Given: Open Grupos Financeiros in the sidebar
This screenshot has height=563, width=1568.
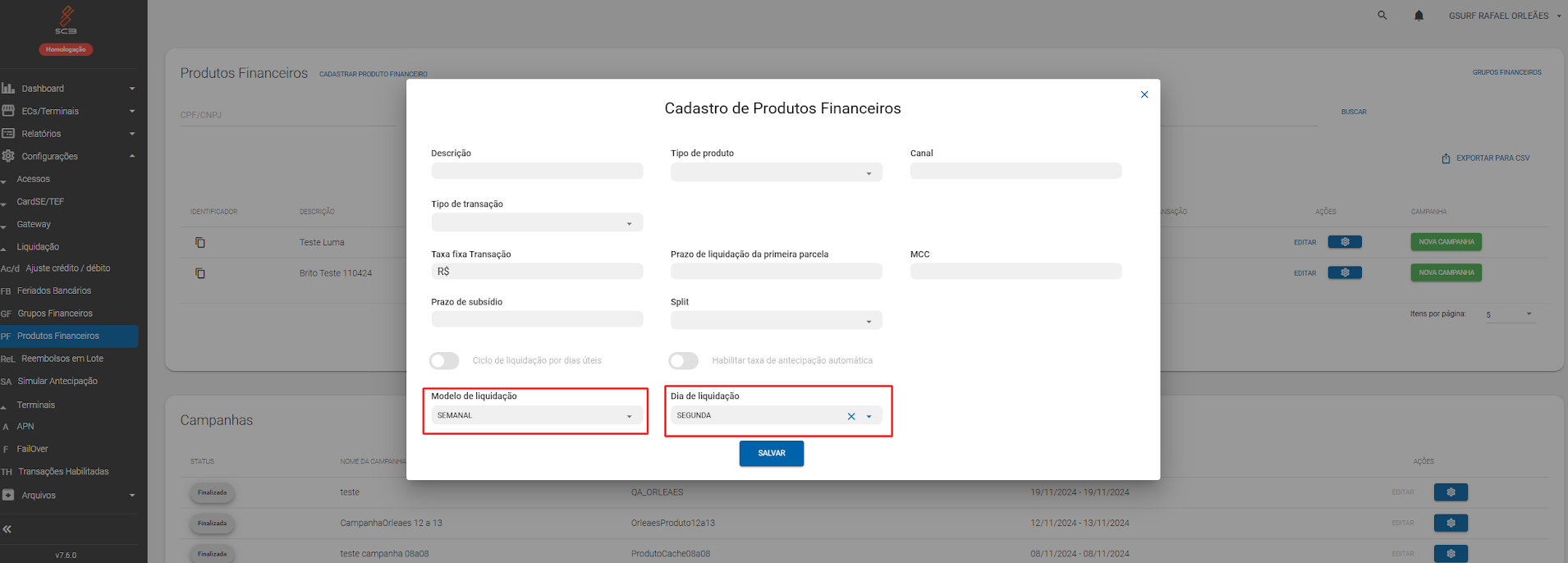Looking at the screenshot, I should 55,314.
